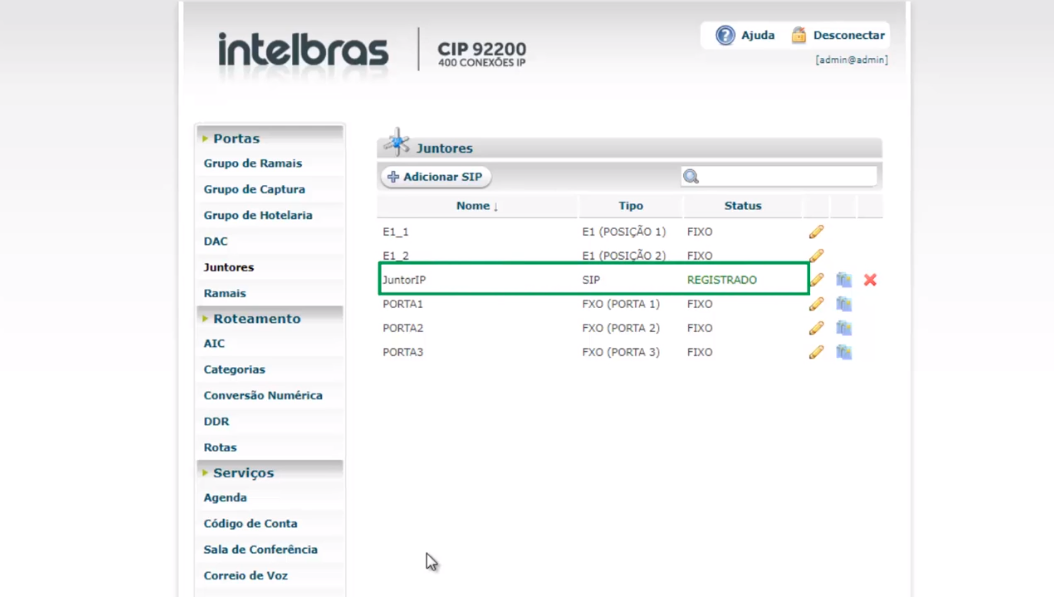Image resolution: width=1054 pixels, height=597 pixels.
Task: Sort the table by Nome column
Action: (476, 206)
